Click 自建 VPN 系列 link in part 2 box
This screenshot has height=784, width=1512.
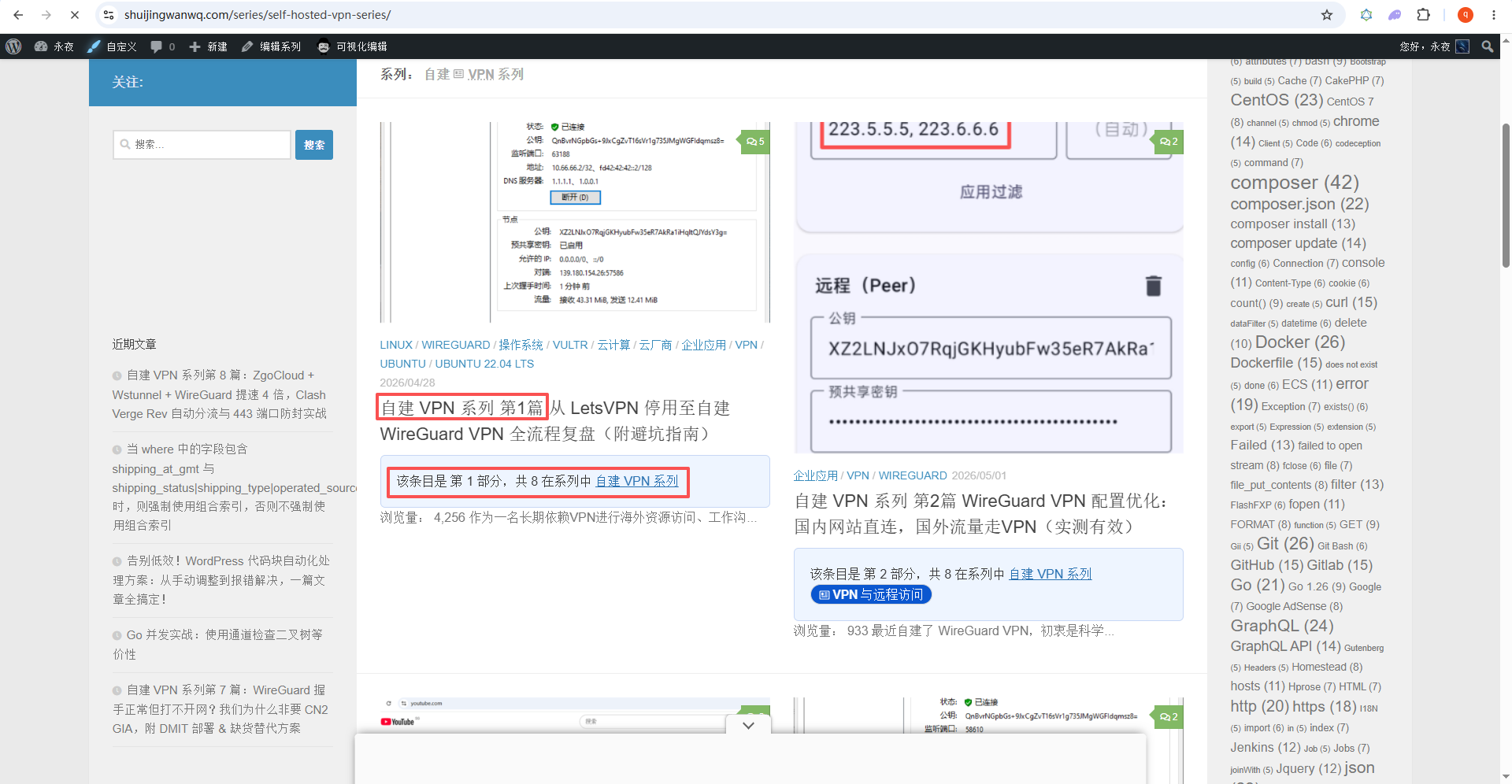[1051, 574]
